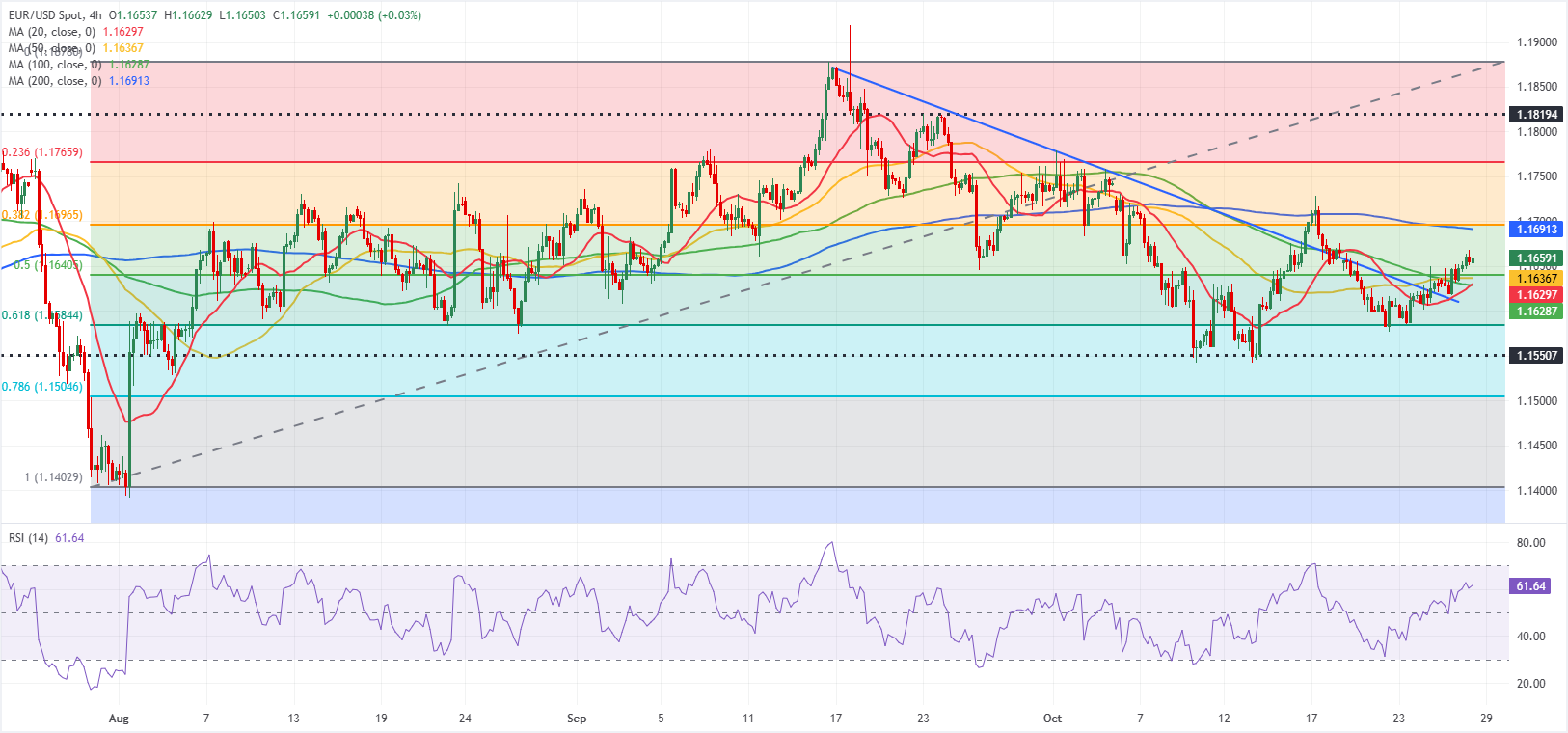This screenshot has width=1568, height=733.
Task: Click the red 1.16297 price tag
Action: 1537,295
